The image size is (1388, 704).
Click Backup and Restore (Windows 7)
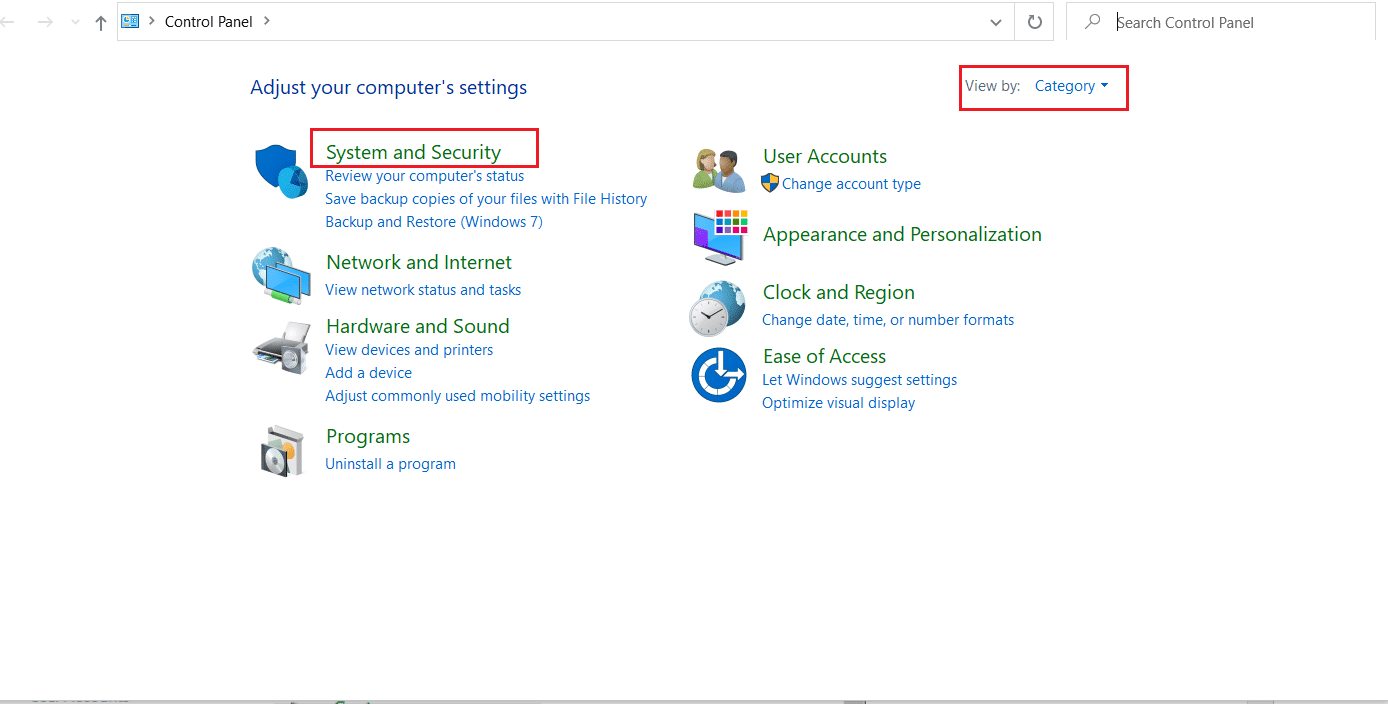pos(434,222)
